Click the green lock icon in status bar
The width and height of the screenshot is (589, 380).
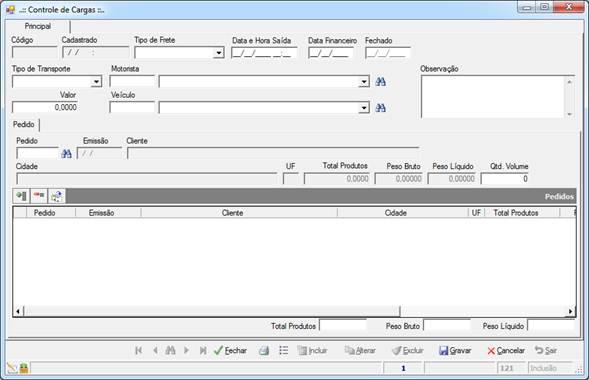[x=24, y=368]
